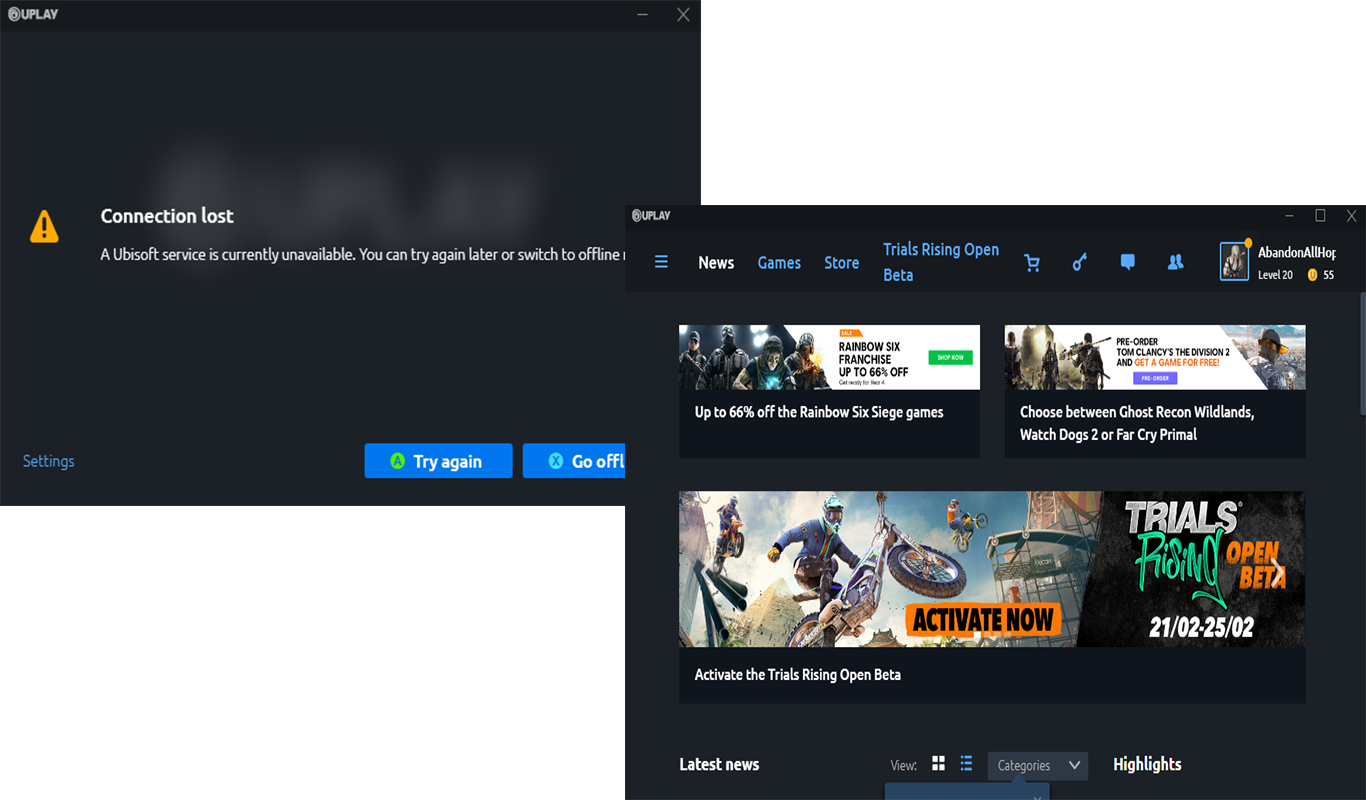Click the profile avatar picture
Viewport: 1366px width, 800px height.
[x=1234, y=261]
